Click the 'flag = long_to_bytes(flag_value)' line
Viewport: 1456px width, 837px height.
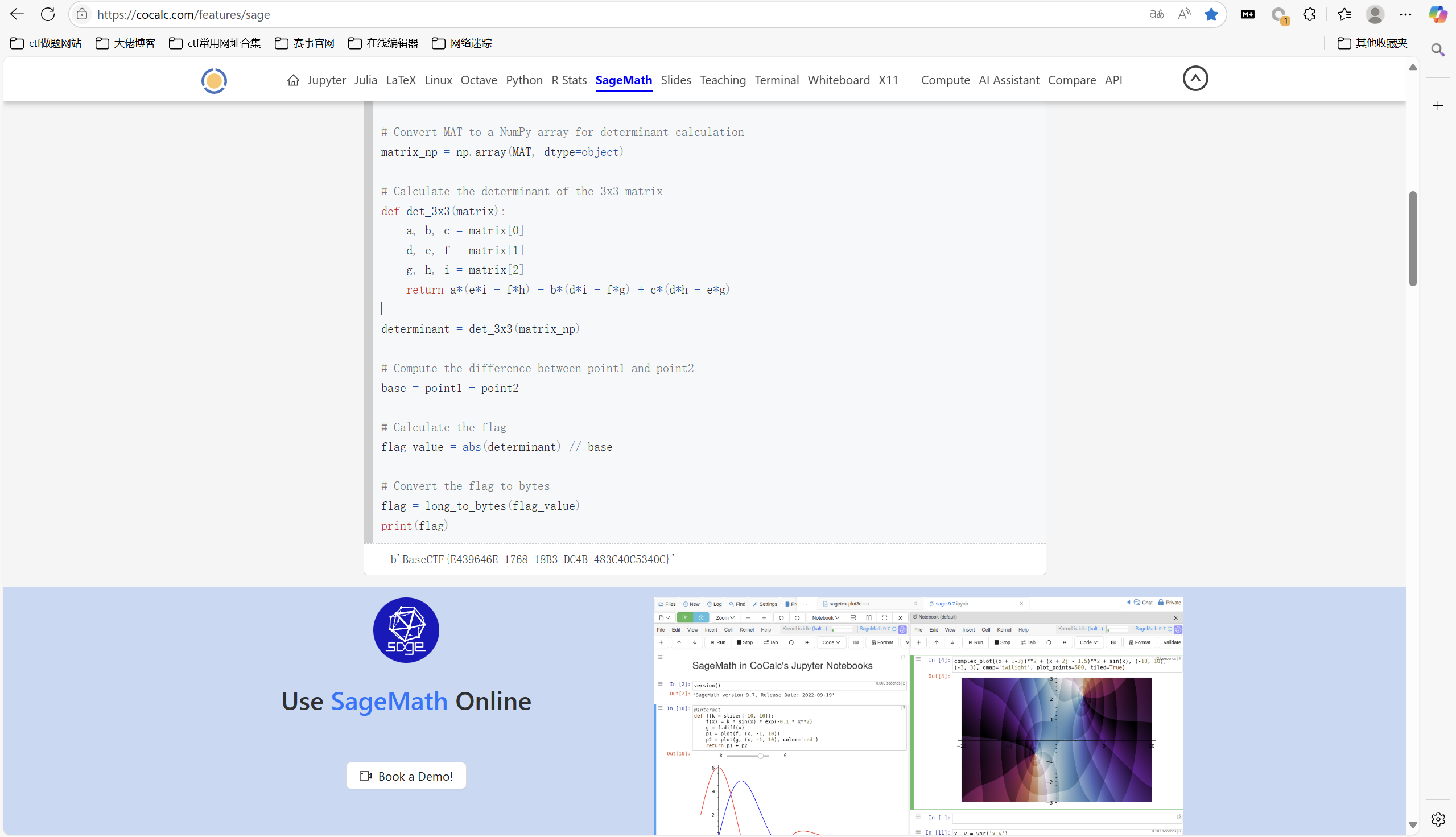pyautogui.click(x=481, y=506)
